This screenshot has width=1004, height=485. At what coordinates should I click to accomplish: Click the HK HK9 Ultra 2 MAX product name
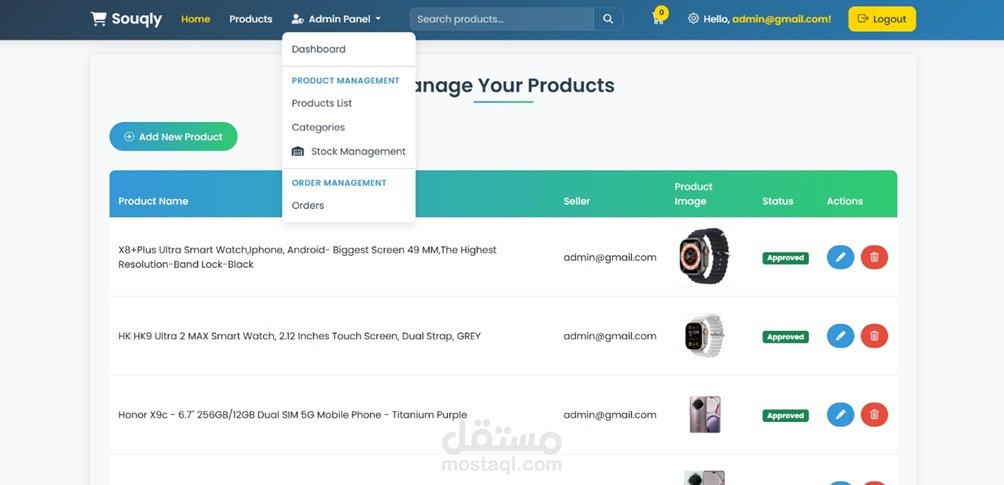(300, 336)
